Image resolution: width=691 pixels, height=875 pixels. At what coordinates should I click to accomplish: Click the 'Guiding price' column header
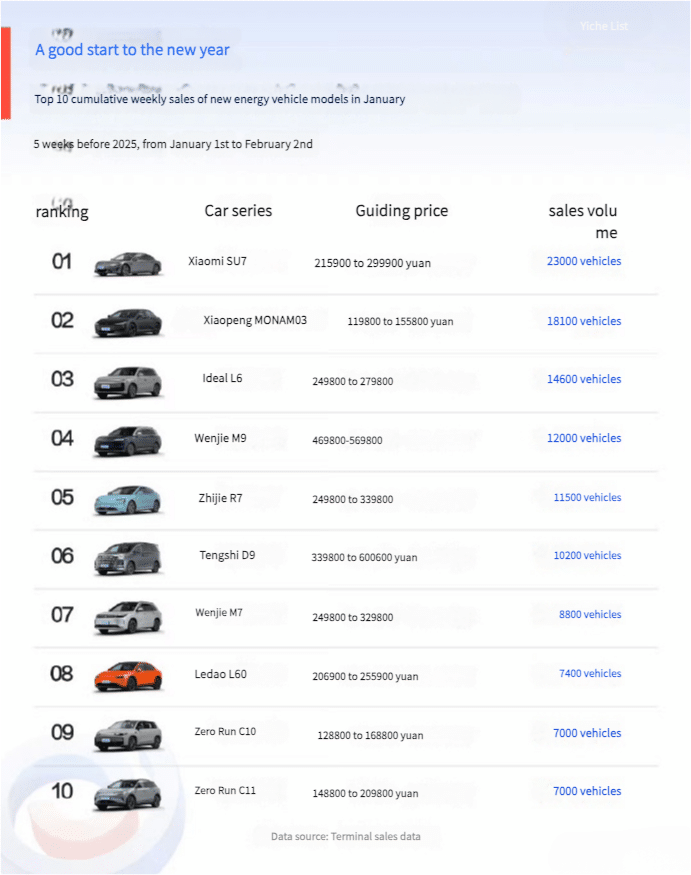[x=402, y=211]
